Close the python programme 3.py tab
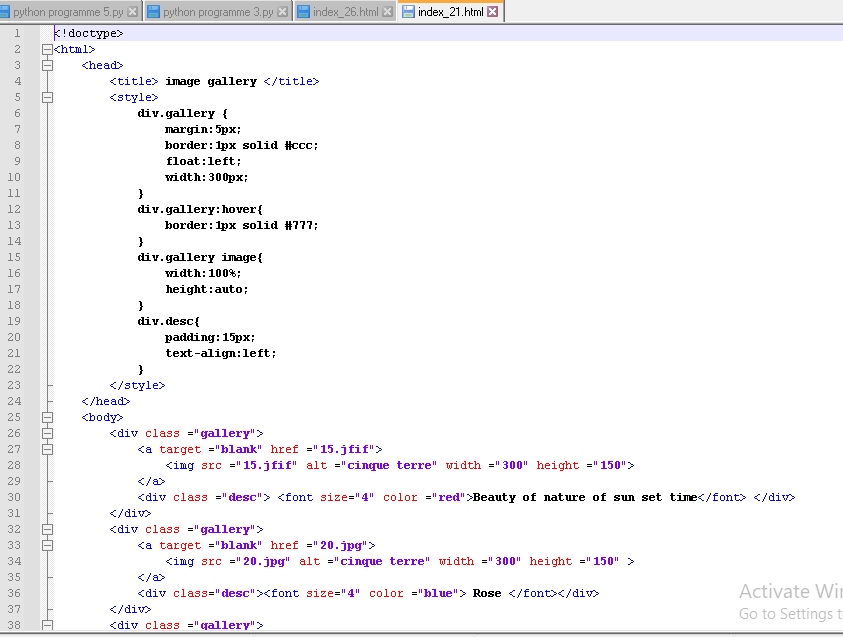 (x=282, y=12)
